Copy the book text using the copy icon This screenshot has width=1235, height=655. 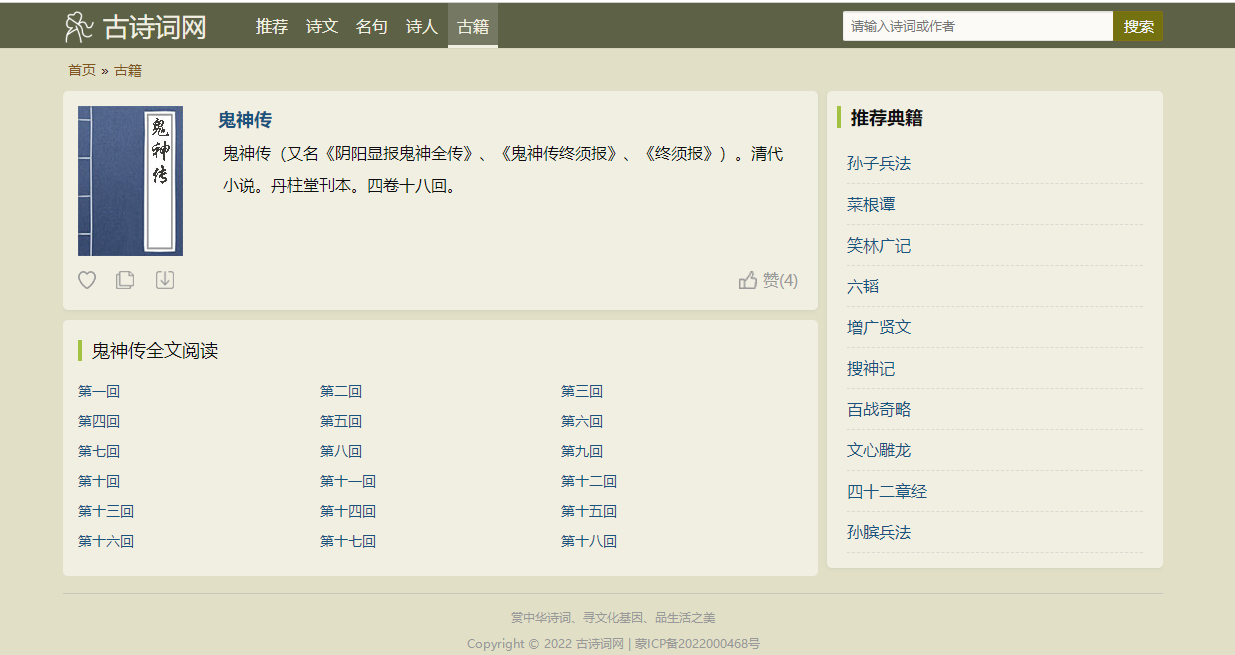click(125, 280)
